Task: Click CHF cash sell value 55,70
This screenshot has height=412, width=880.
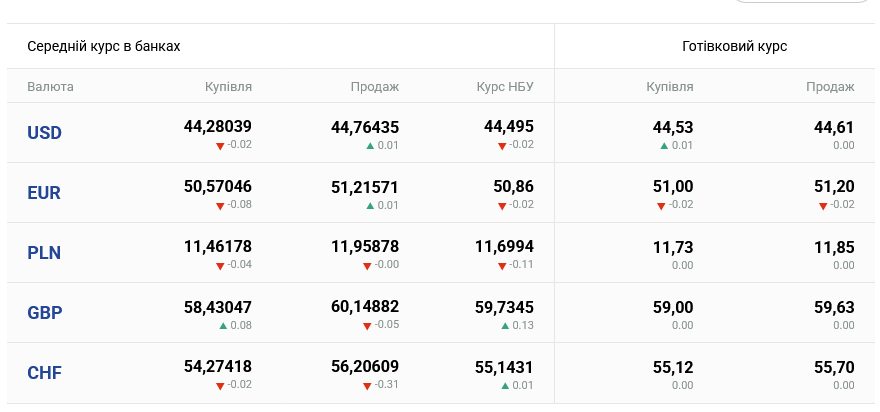Action: (x=835, y=368)
